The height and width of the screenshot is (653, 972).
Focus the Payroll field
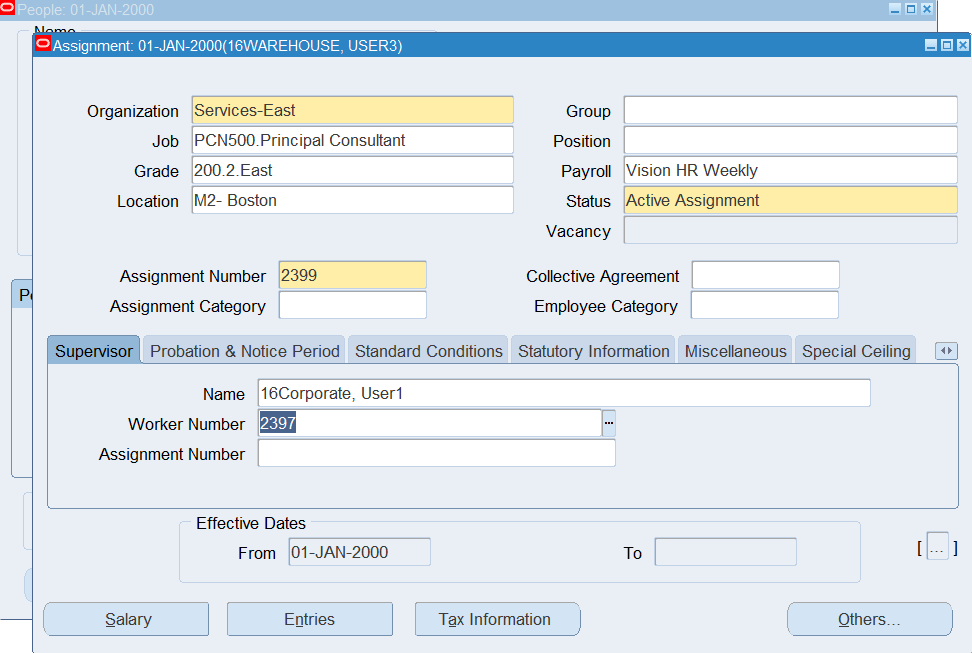coord(790,171)
